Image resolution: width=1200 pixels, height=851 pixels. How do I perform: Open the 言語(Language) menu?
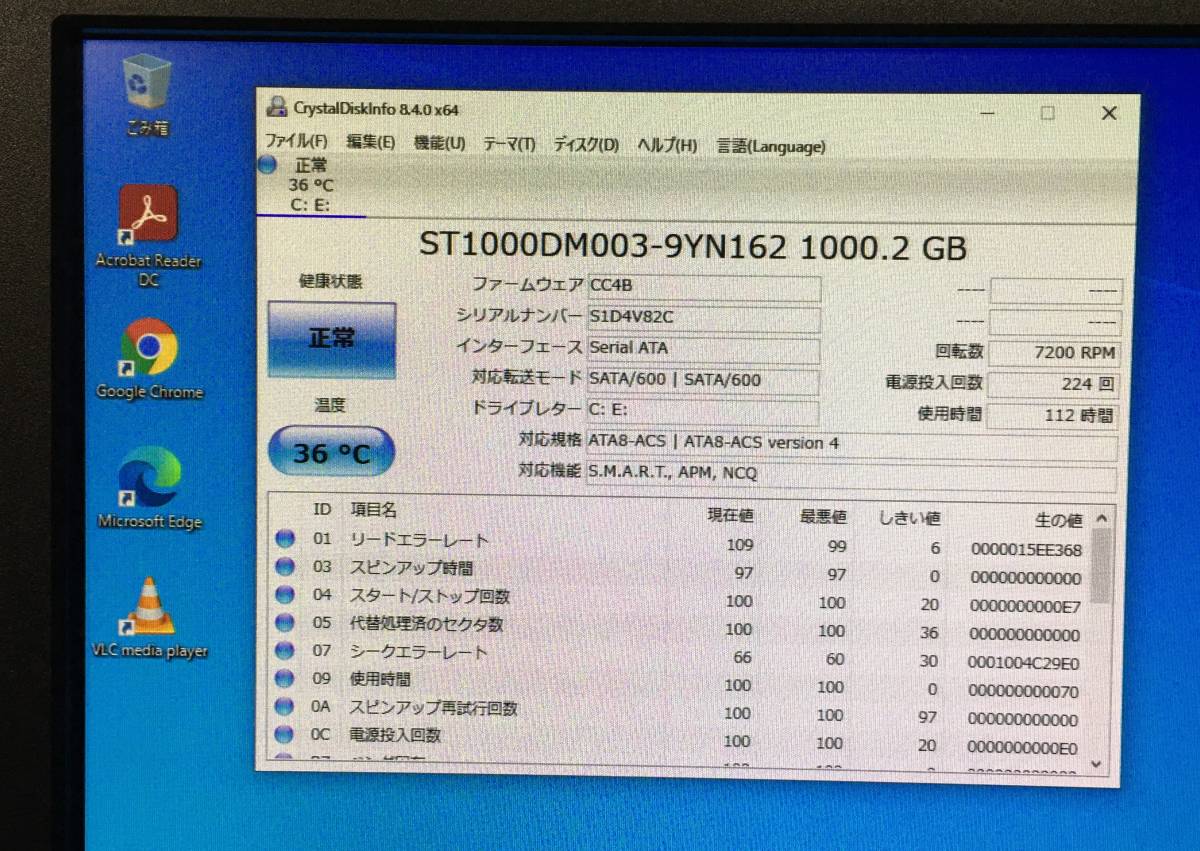point(771,146)
